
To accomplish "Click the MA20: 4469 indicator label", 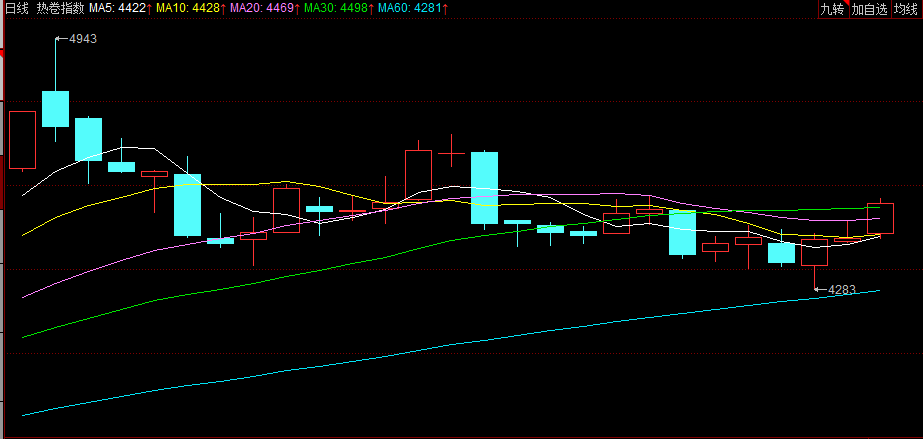I will [x=265, y=8].
